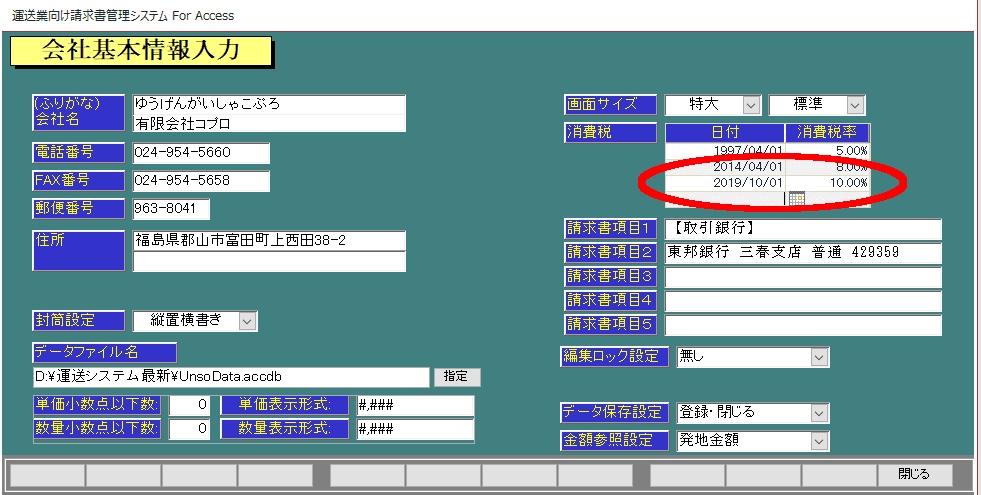Expand the データ保存設定 dropdown
Screen dimensions: 981x495
tap(819, 413)
